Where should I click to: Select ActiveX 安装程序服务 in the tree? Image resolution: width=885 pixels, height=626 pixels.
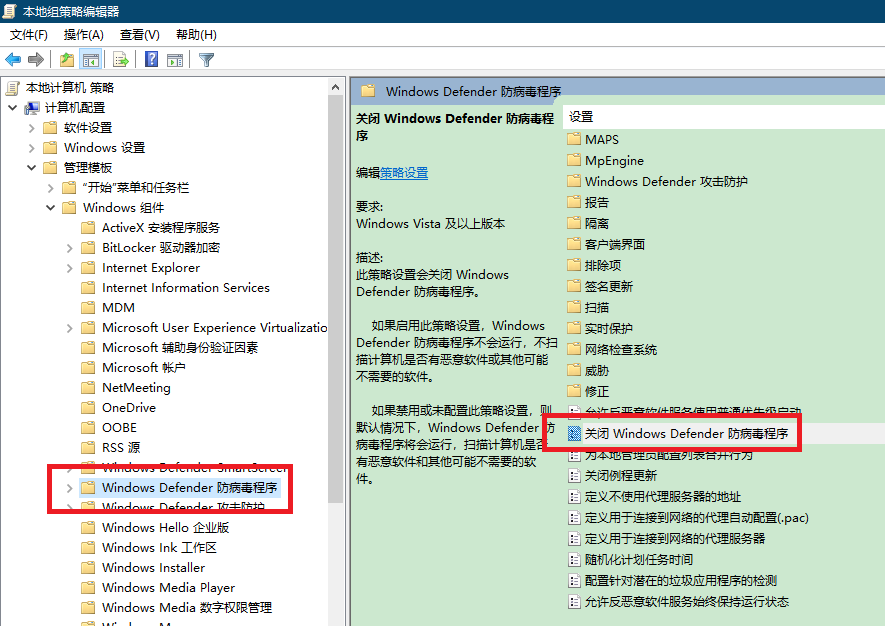click(161, 227)
